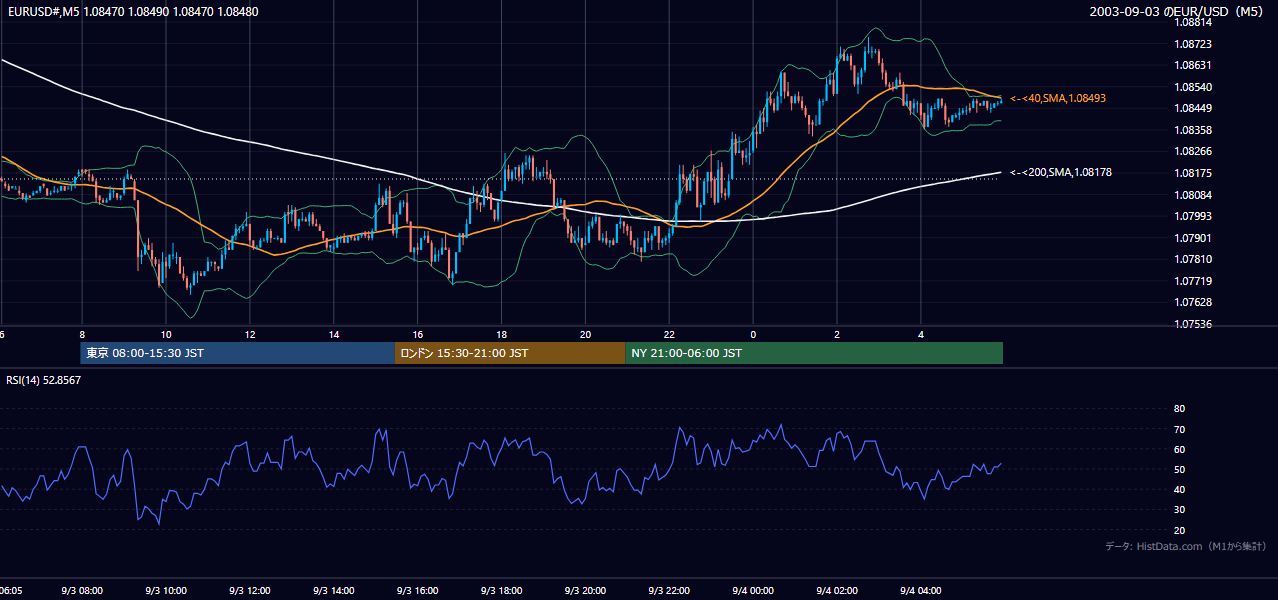This screenshot has width=1278, height=600.
Task: Click price level 1.07536 on the axis
Action: click(x=1193, y=324)
